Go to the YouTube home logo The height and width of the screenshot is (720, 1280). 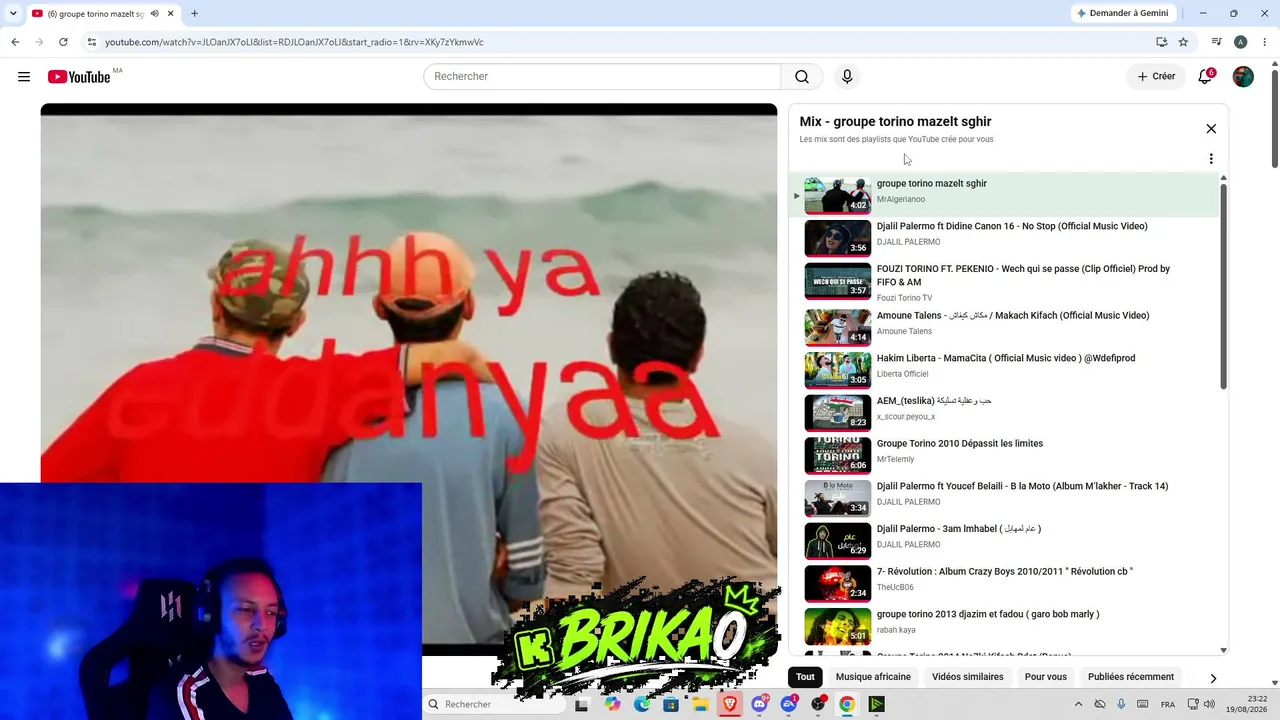(79, 77)
